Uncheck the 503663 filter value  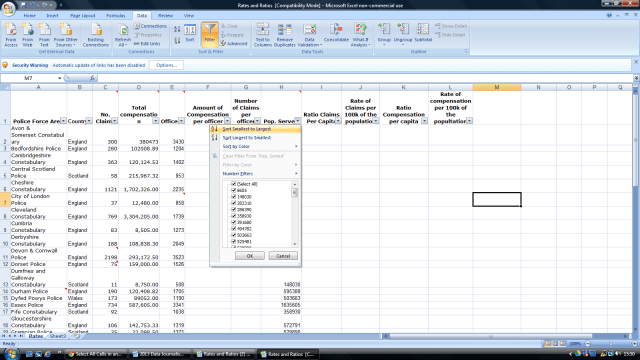[x=233, y=235]
